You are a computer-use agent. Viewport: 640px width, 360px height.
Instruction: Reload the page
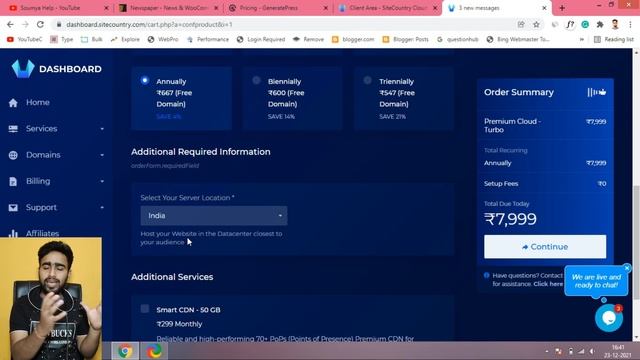click(40, 24)
